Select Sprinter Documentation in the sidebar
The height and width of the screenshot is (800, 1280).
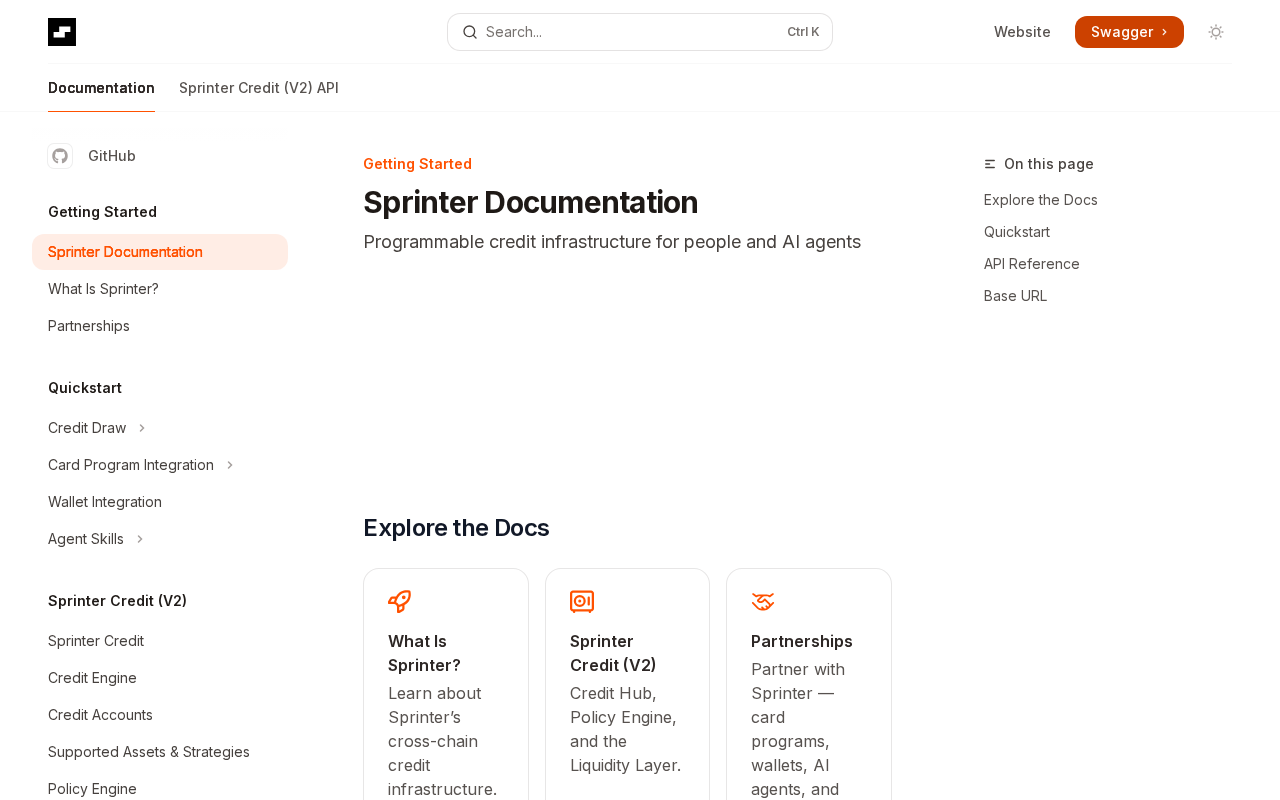(160, 252)
